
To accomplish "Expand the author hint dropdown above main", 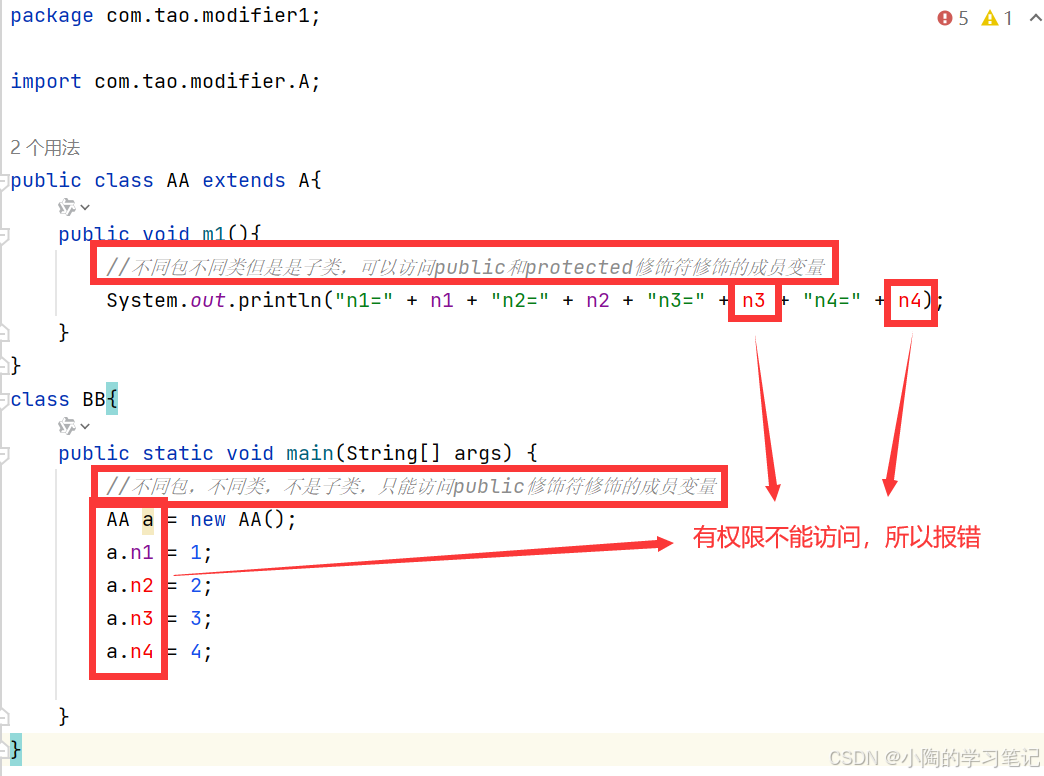I will (85, 426).
